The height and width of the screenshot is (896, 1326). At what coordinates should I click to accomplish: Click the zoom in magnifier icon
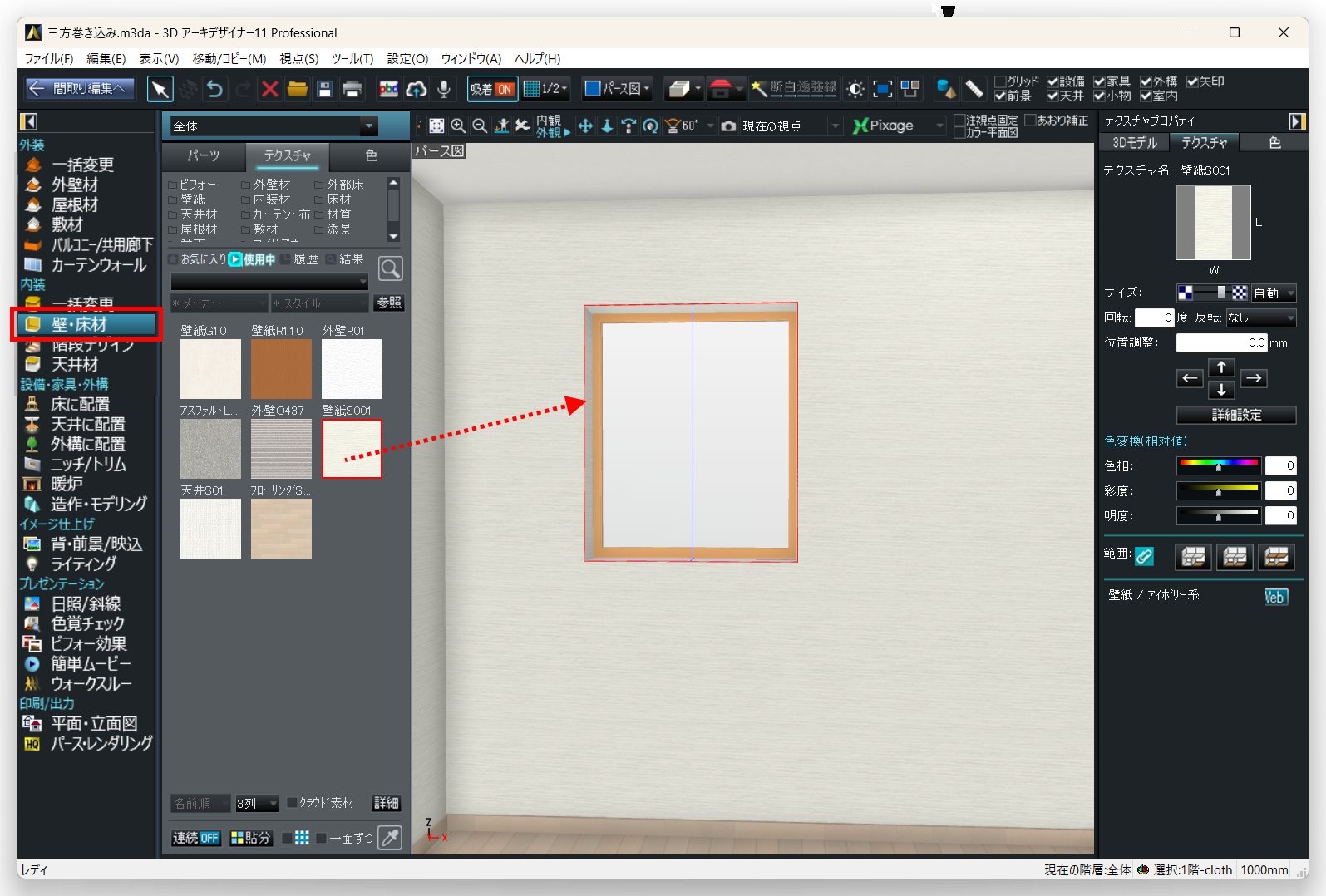[x=458, y=126]
